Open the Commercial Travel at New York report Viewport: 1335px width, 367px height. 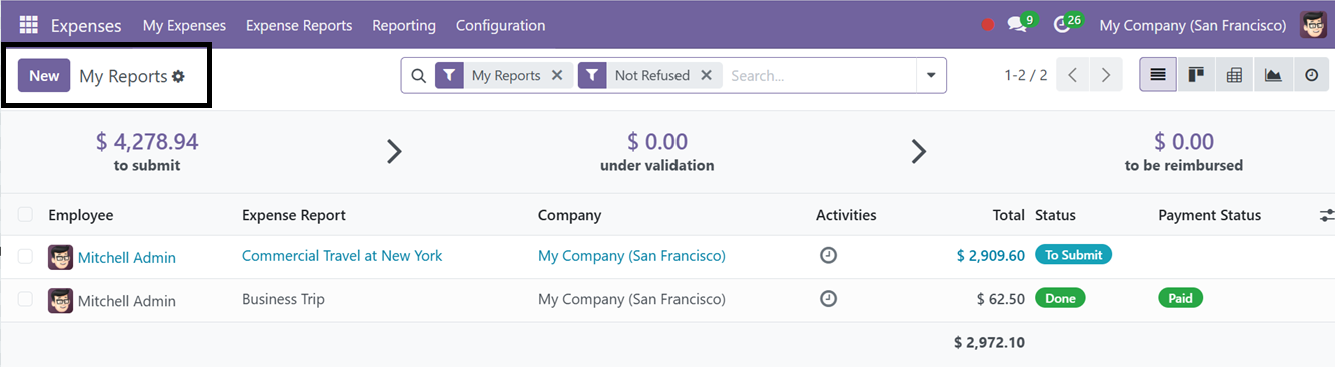(342, 256)
